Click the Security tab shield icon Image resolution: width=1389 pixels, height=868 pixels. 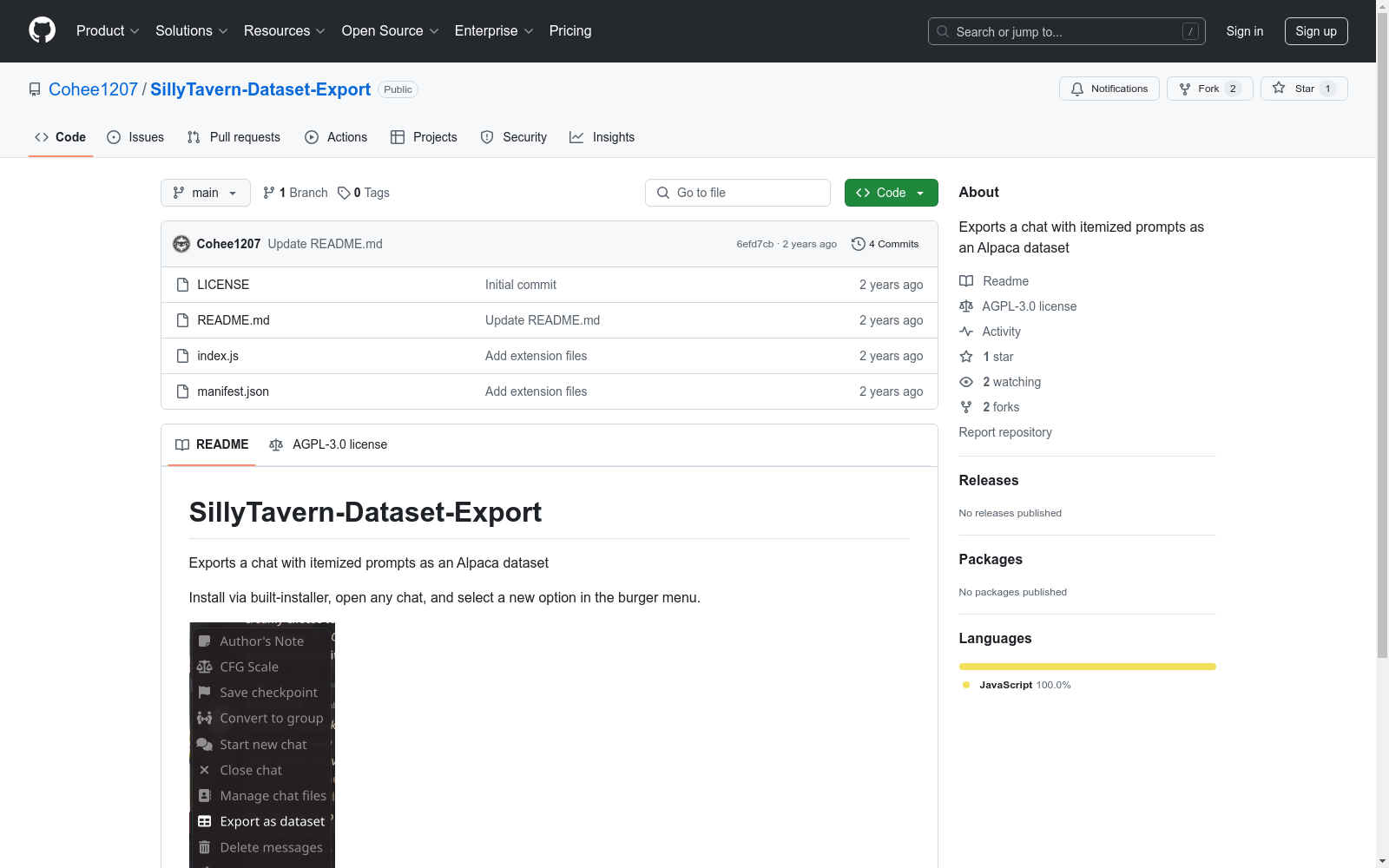point(487,137)
